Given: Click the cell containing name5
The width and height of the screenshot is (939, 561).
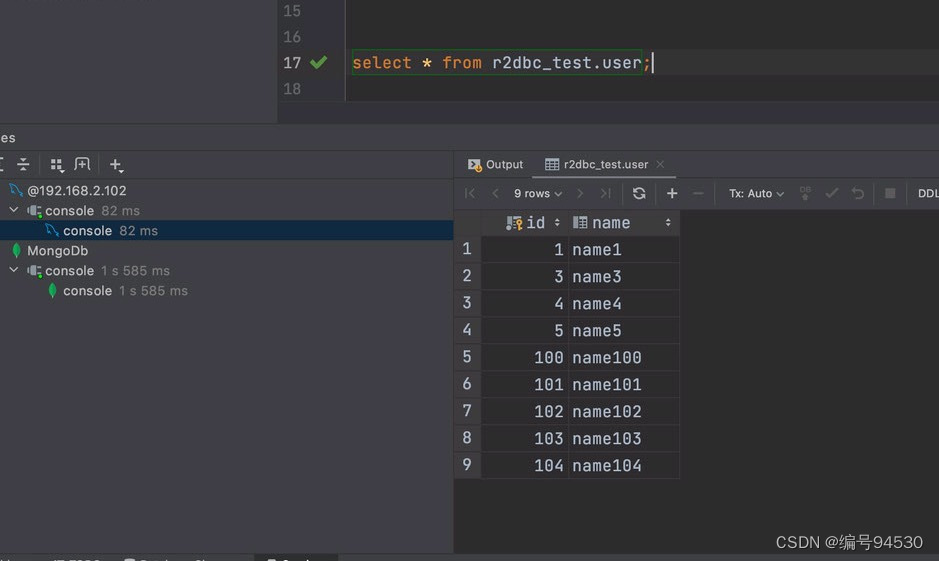Looking at the screenshot, I should pyautogui.click(x=623, y=330).
